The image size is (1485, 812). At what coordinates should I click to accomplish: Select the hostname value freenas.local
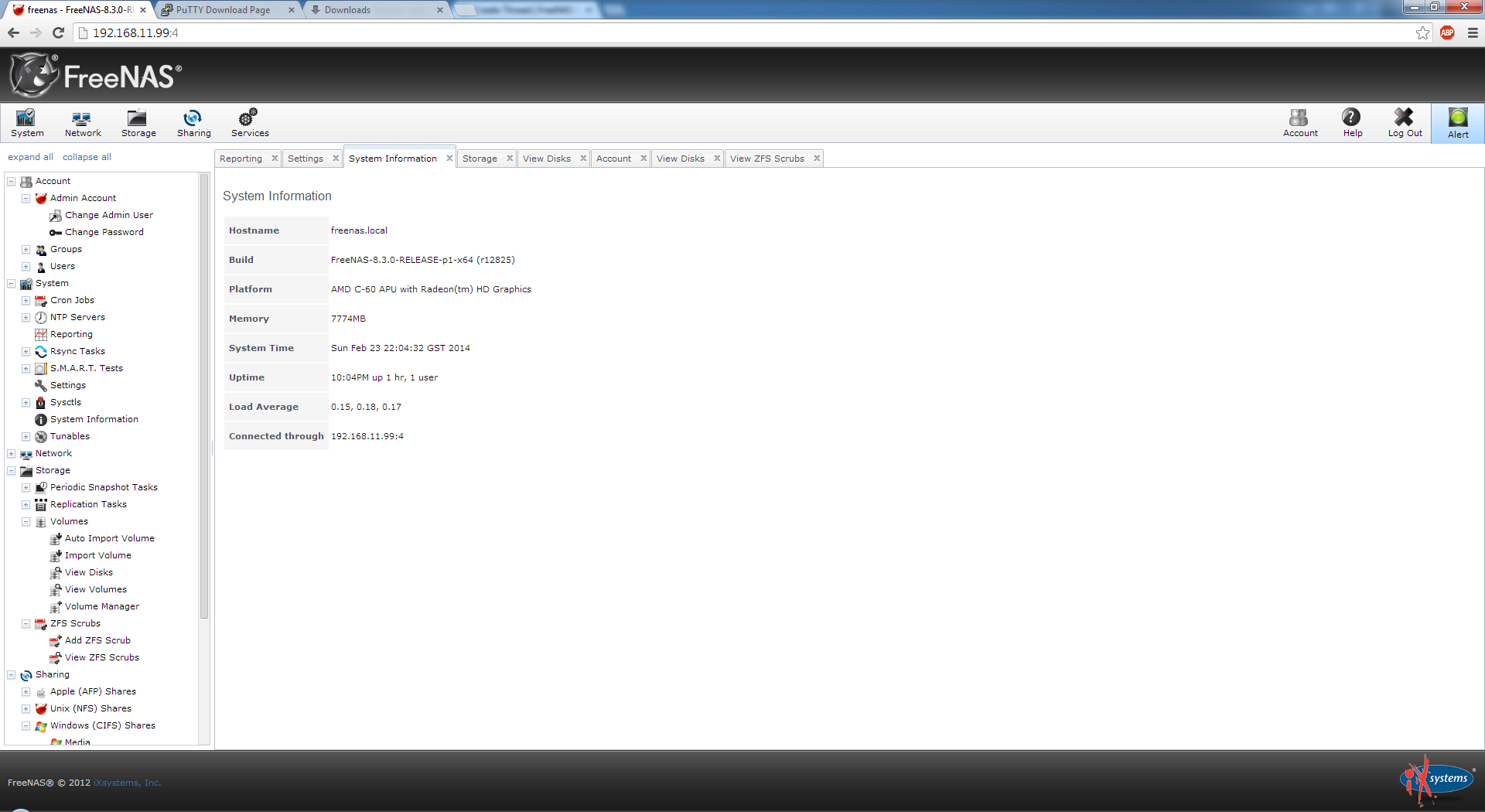tap(359, 230)
